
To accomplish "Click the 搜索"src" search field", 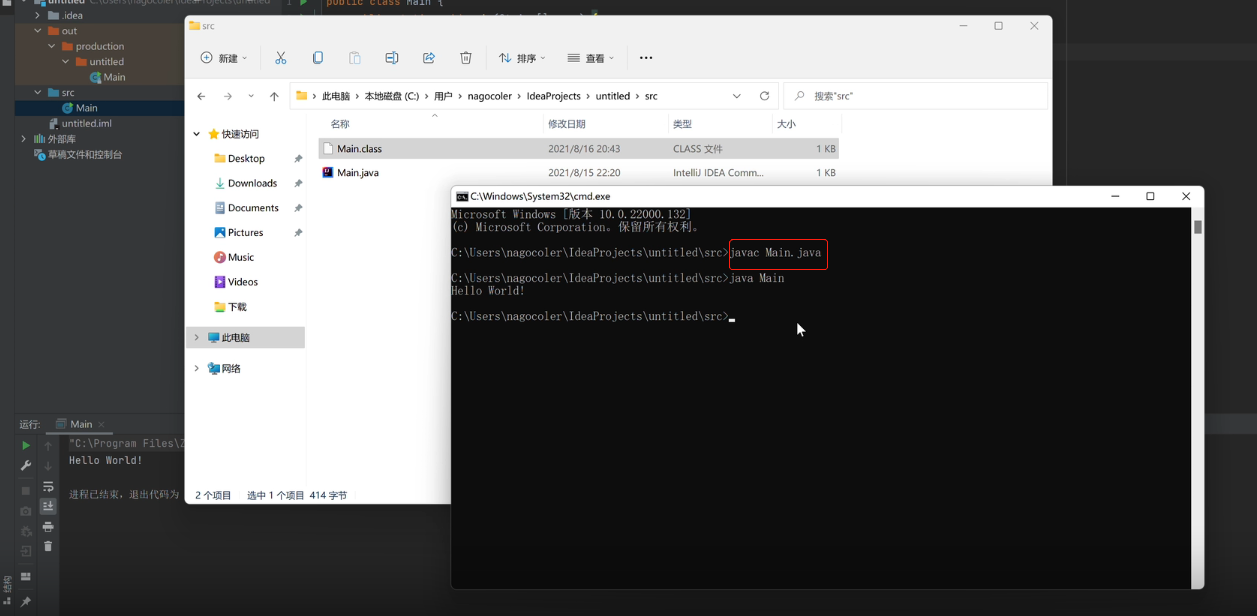I will pyautogui.click(x=915, y=96).
